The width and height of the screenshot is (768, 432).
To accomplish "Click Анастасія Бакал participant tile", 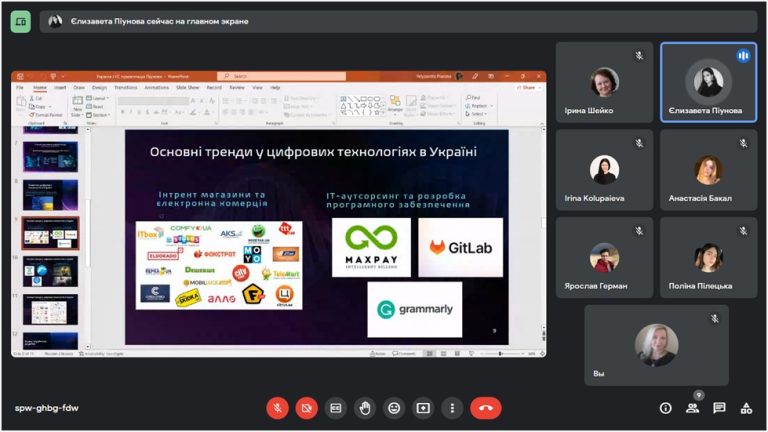I will coord(708,170).
